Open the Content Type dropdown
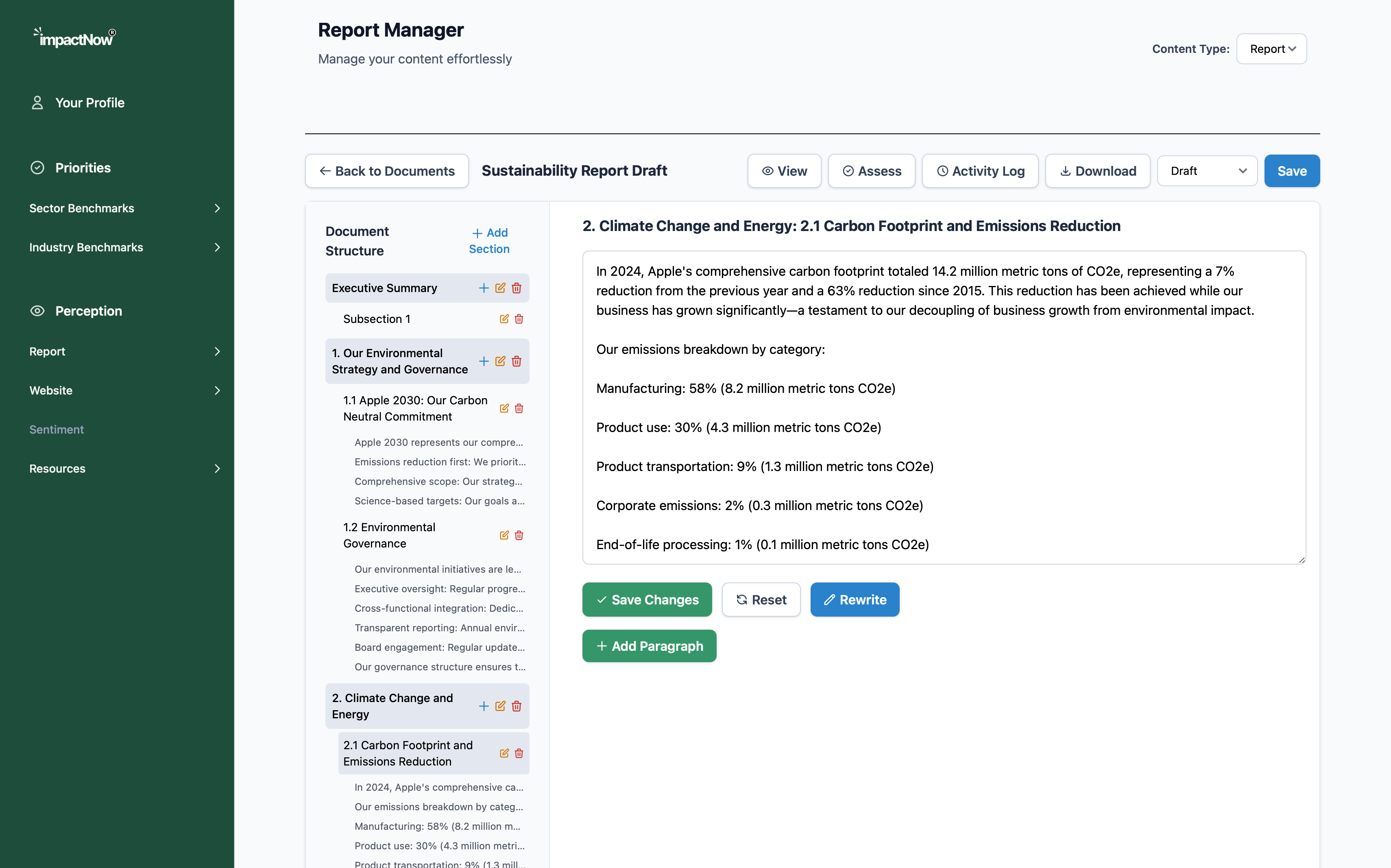The width and height of the screenshot is (1391, 868). click(1271, 49)
